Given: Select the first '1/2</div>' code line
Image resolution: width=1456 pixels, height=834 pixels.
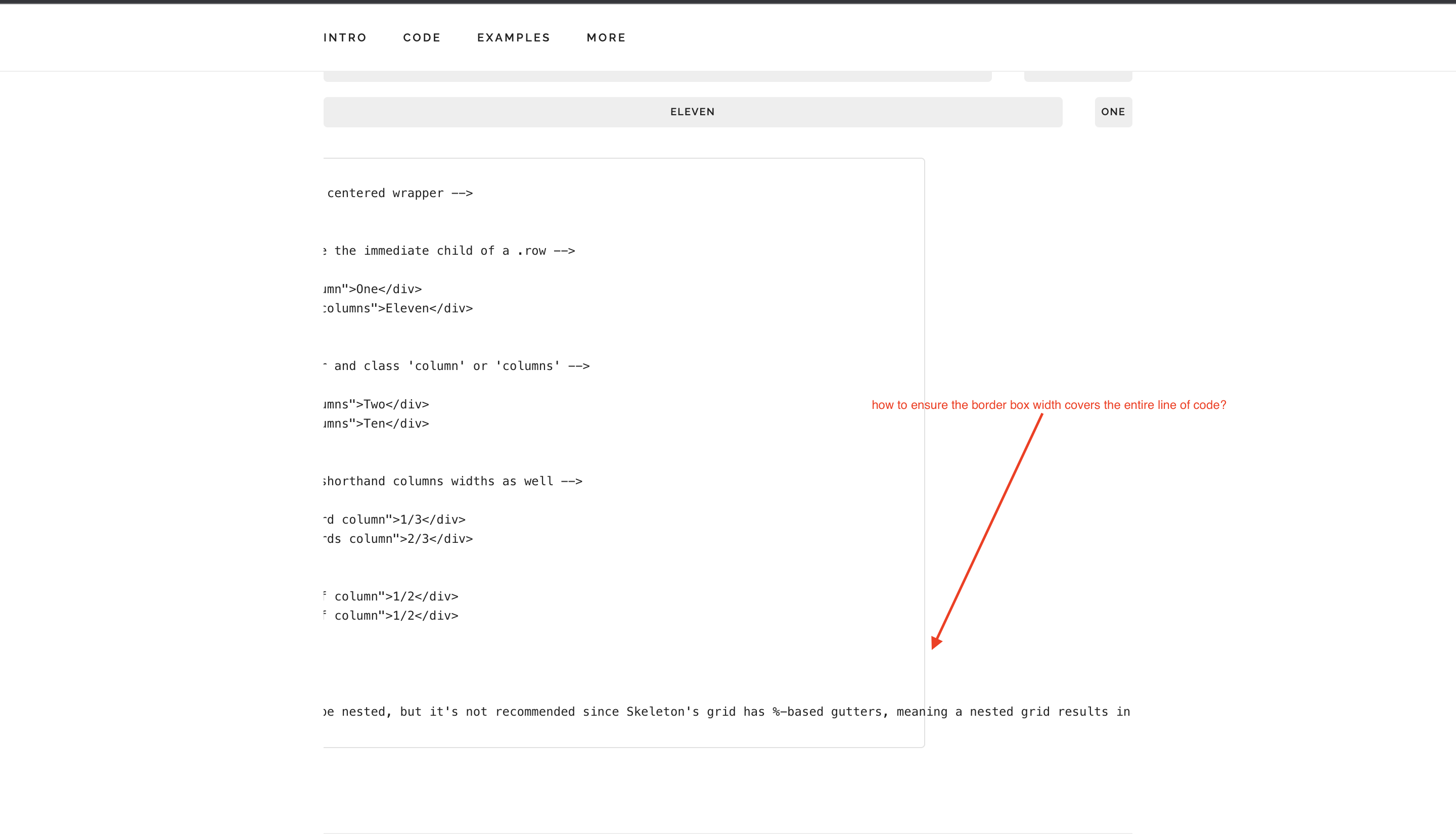Looking at the screenshot, I should pyautogui.click(x=391, y=596).
